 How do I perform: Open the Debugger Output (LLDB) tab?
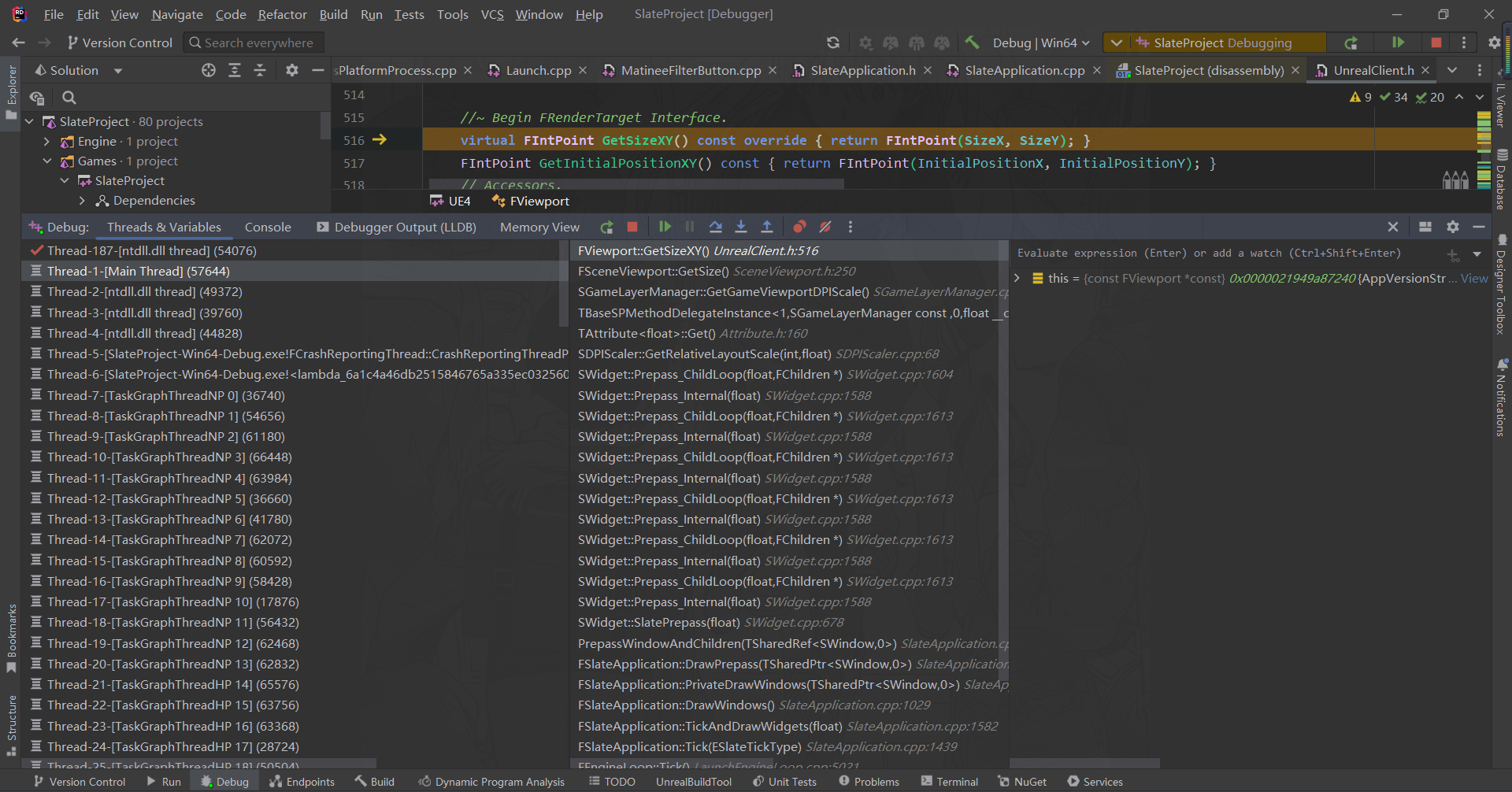[x=397, y=227]
